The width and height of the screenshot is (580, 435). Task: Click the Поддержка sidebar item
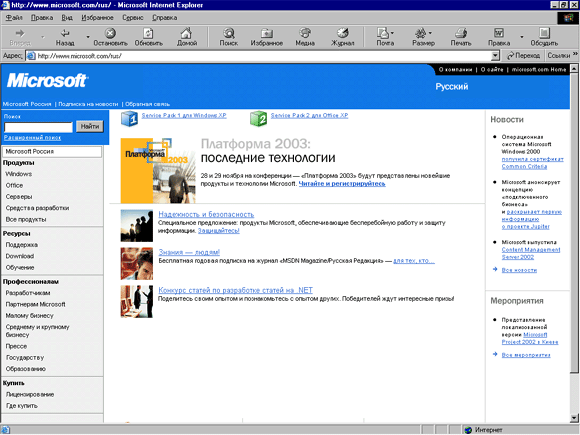click(21, 245)
